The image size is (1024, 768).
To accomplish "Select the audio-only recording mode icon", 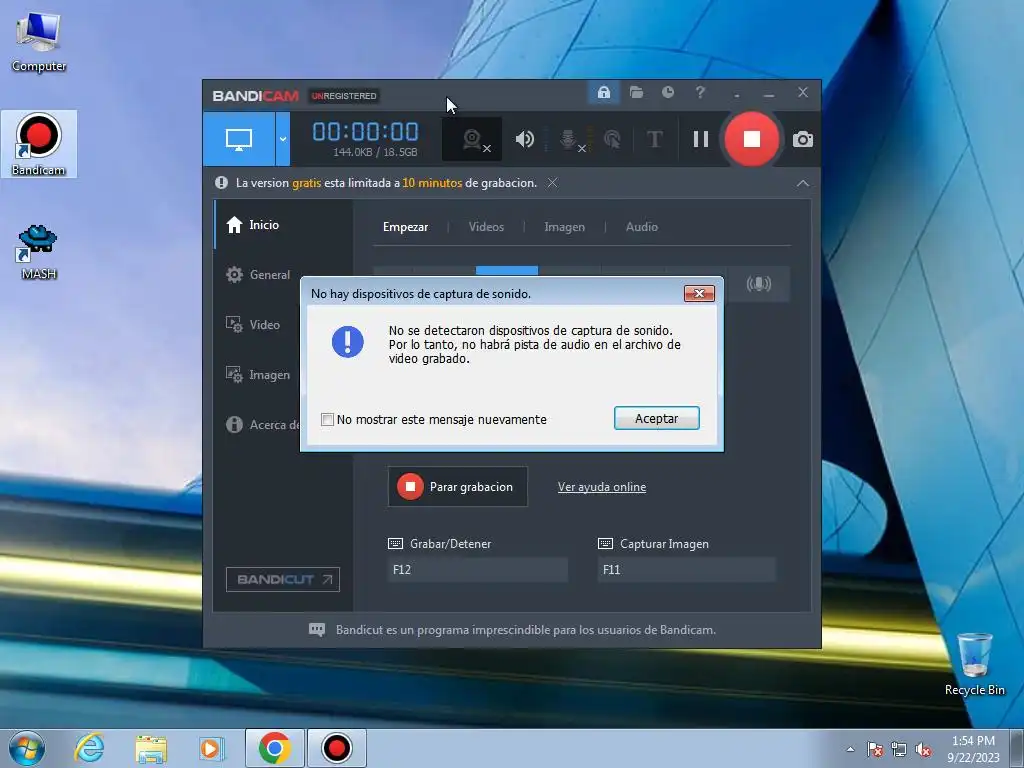I will pos(758,284).
